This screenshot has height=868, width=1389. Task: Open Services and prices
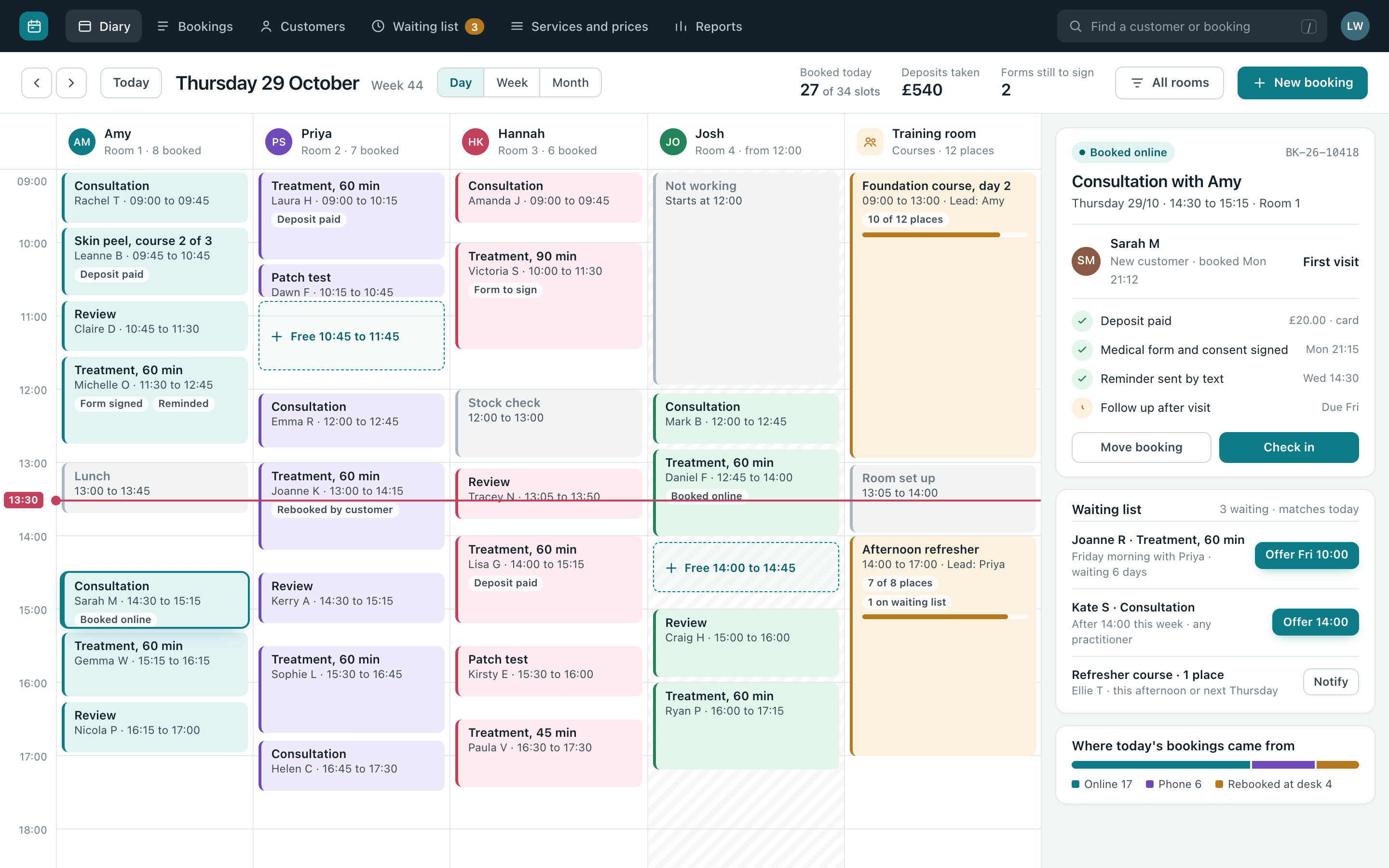click(x=579, y=27)
